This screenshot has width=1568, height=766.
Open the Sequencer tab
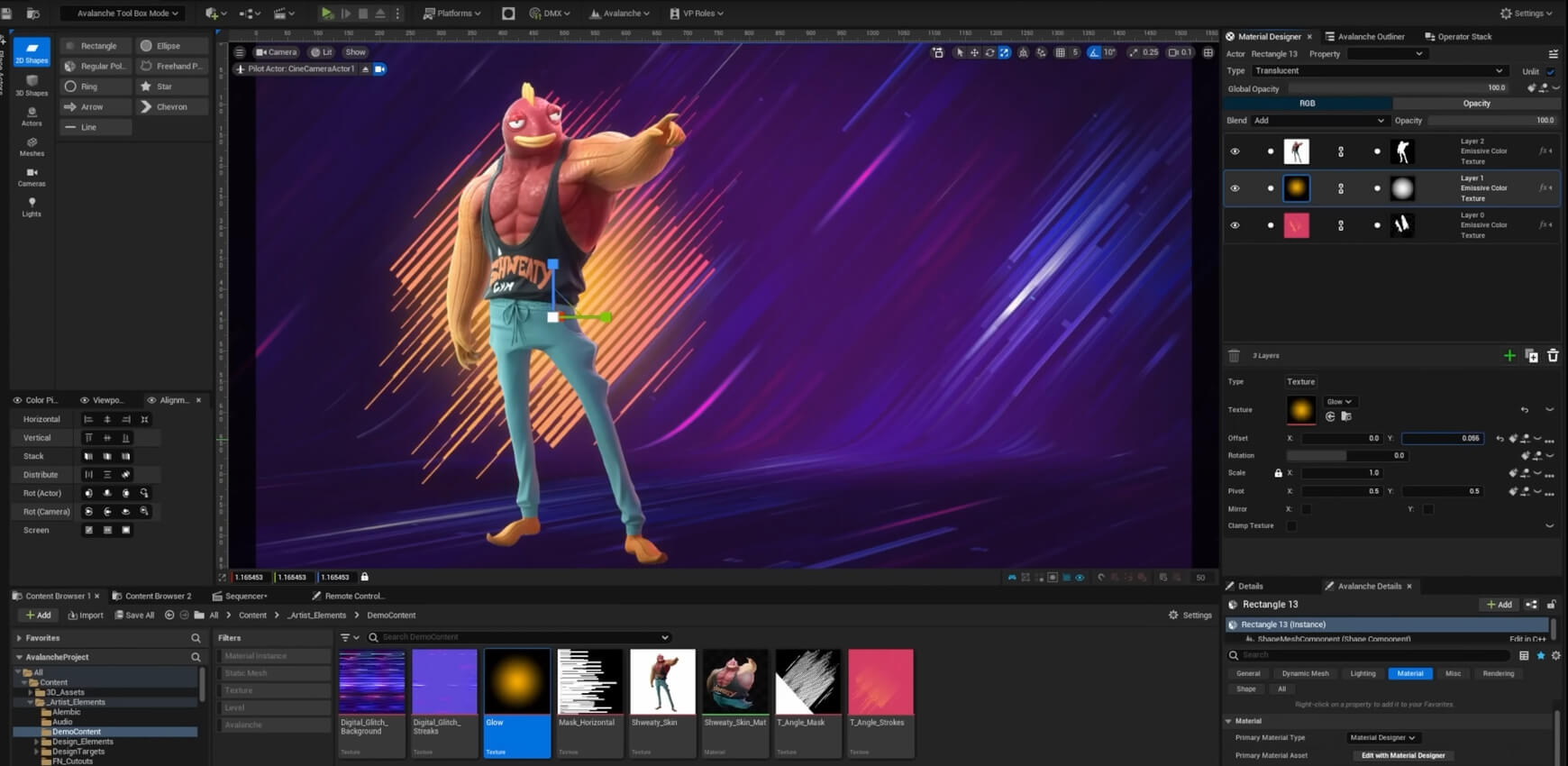240,597
